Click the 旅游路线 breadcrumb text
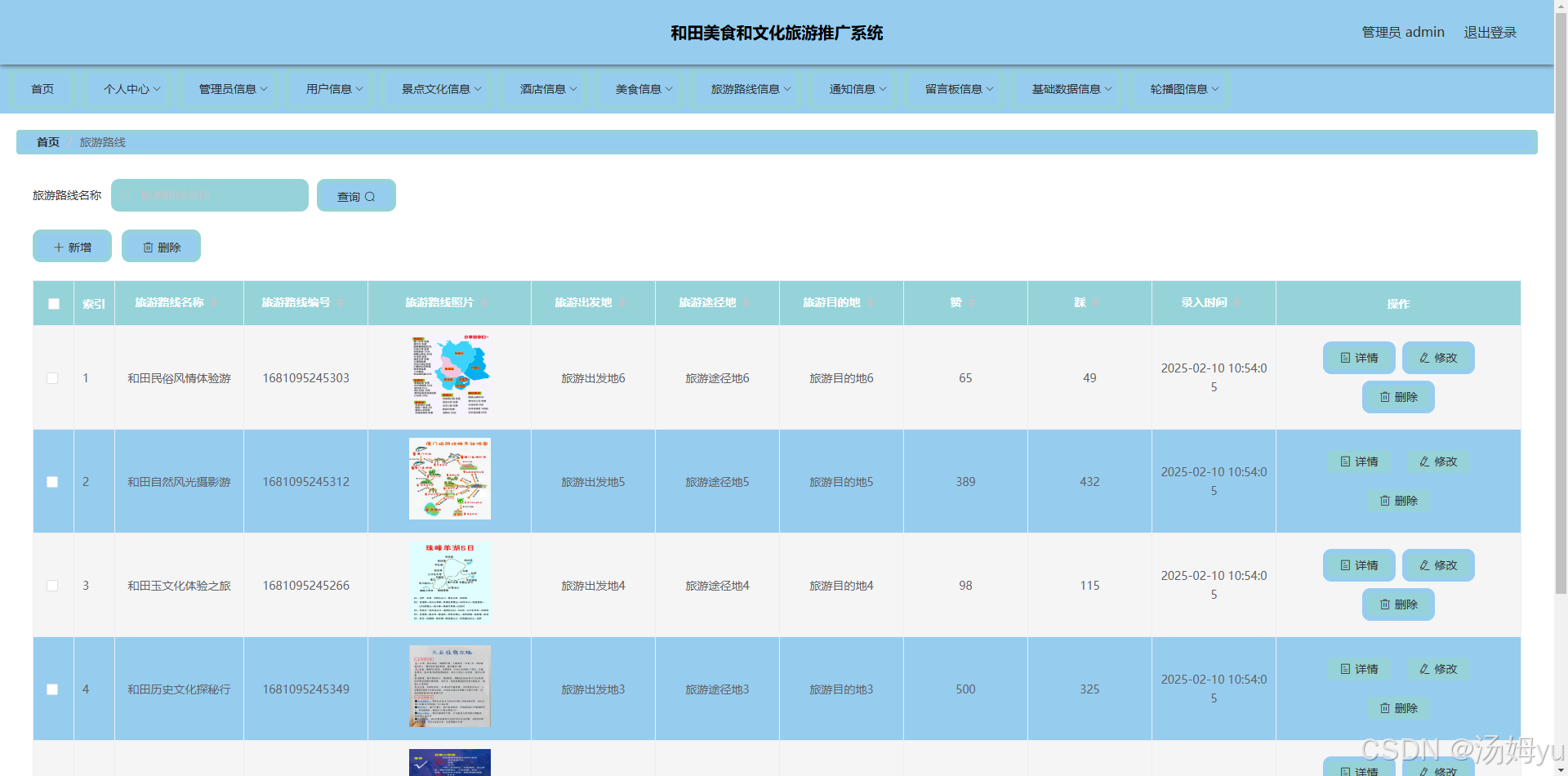 point(103,142)
